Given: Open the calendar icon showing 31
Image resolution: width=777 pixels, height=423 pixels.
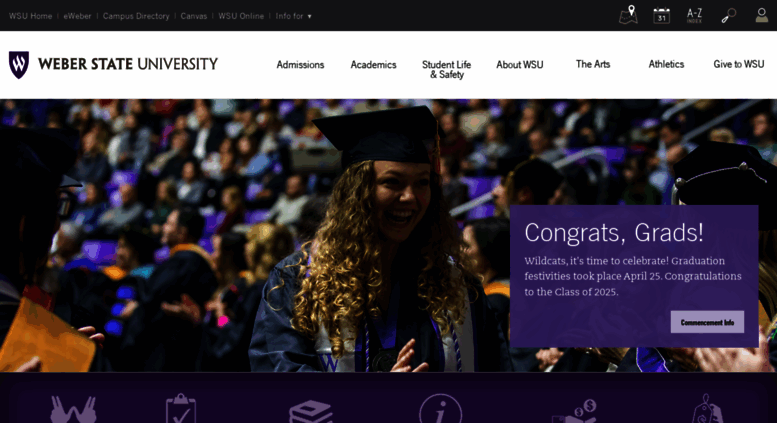Looking at the screenshot, I should click(x=662, y=15).
